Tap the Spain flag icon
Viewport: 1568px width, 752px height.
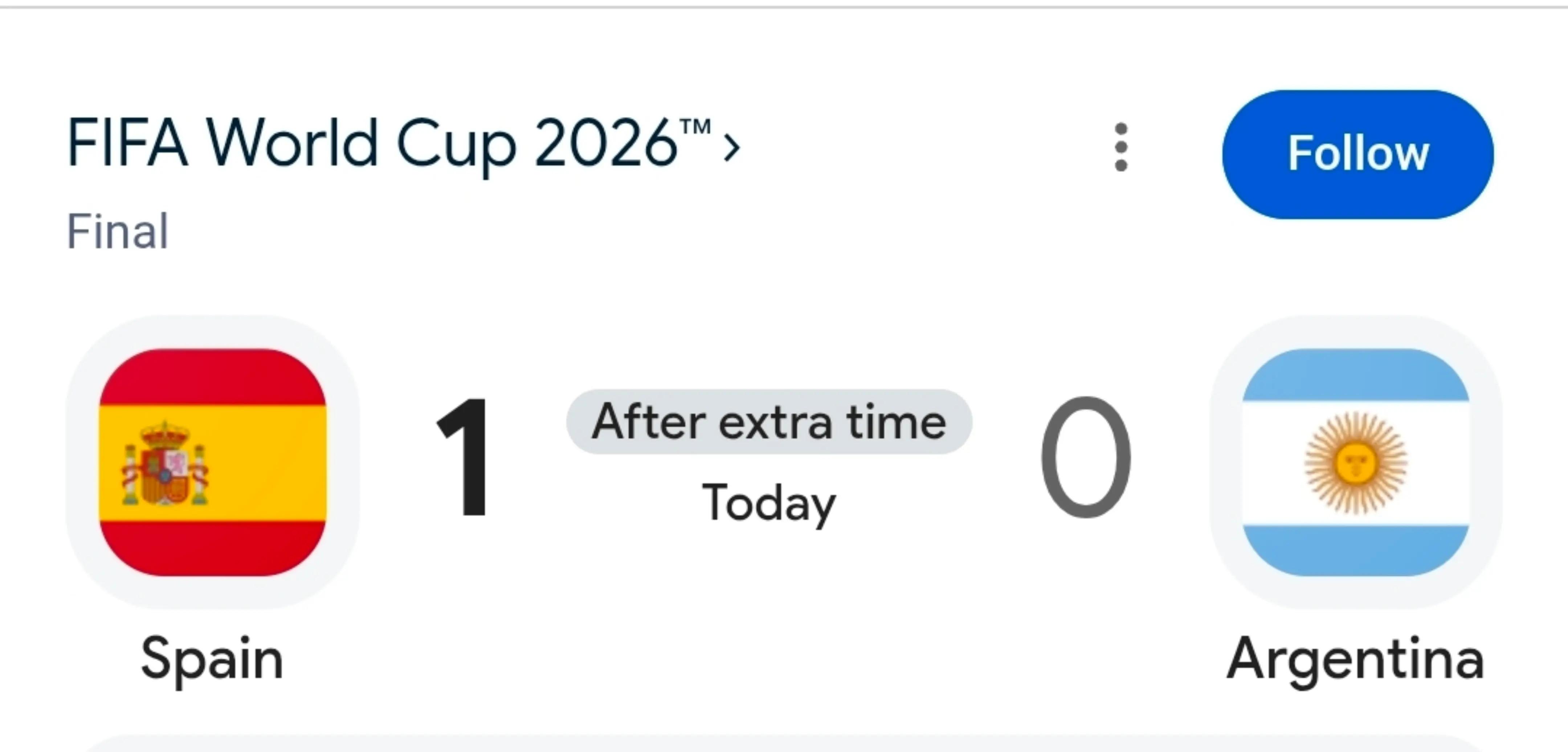click(212, 462)
